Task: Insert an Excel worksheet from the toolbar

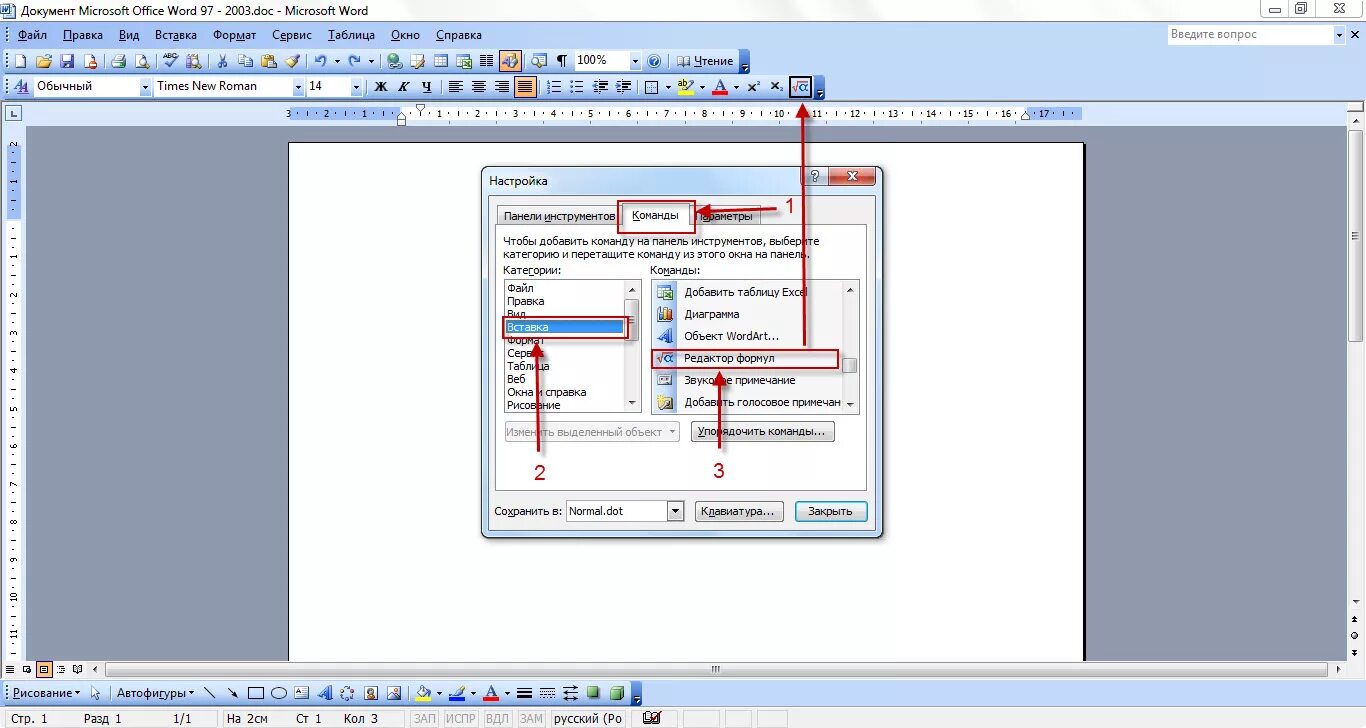Action: pos(464,61)
